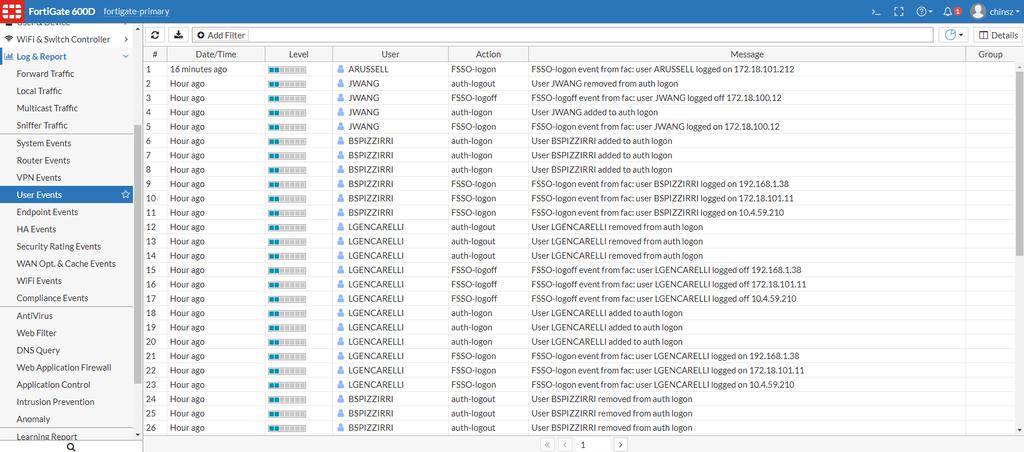Select User Events menu item
Viewport: 1024px width, 452px height.
(66, 195)
